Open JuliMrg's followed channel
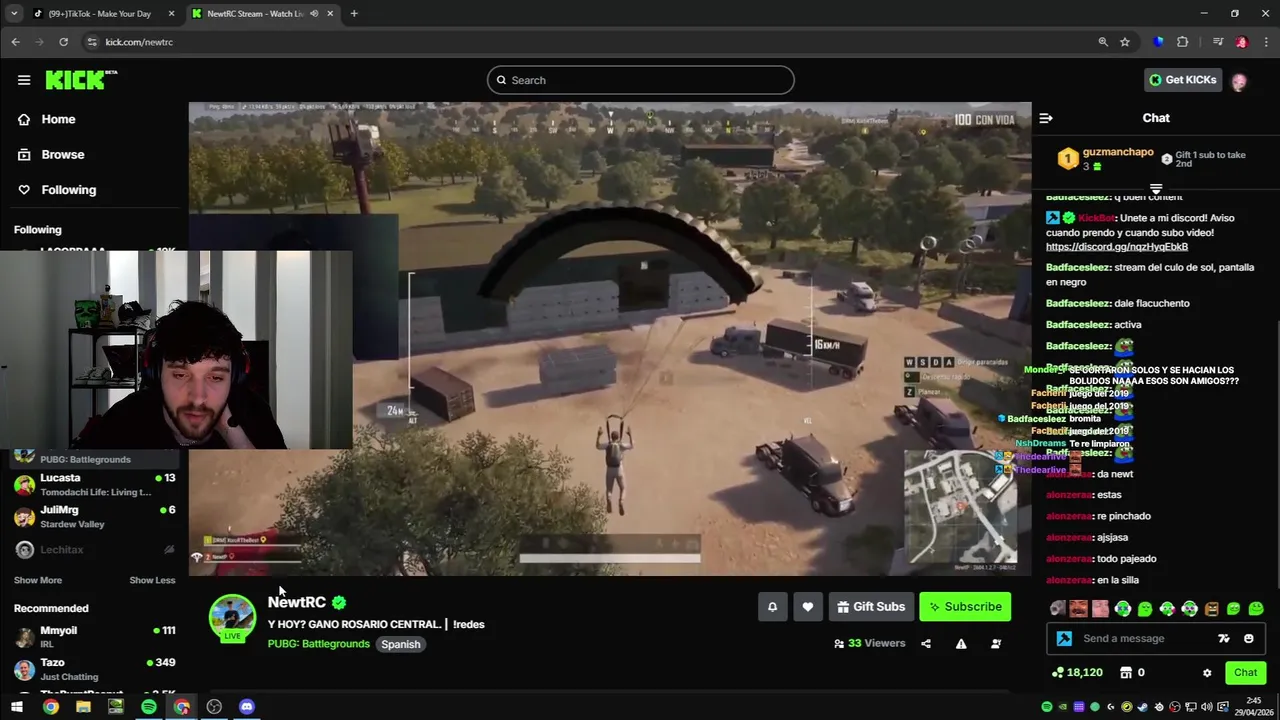1280x720 pixels. pos(95,516)
